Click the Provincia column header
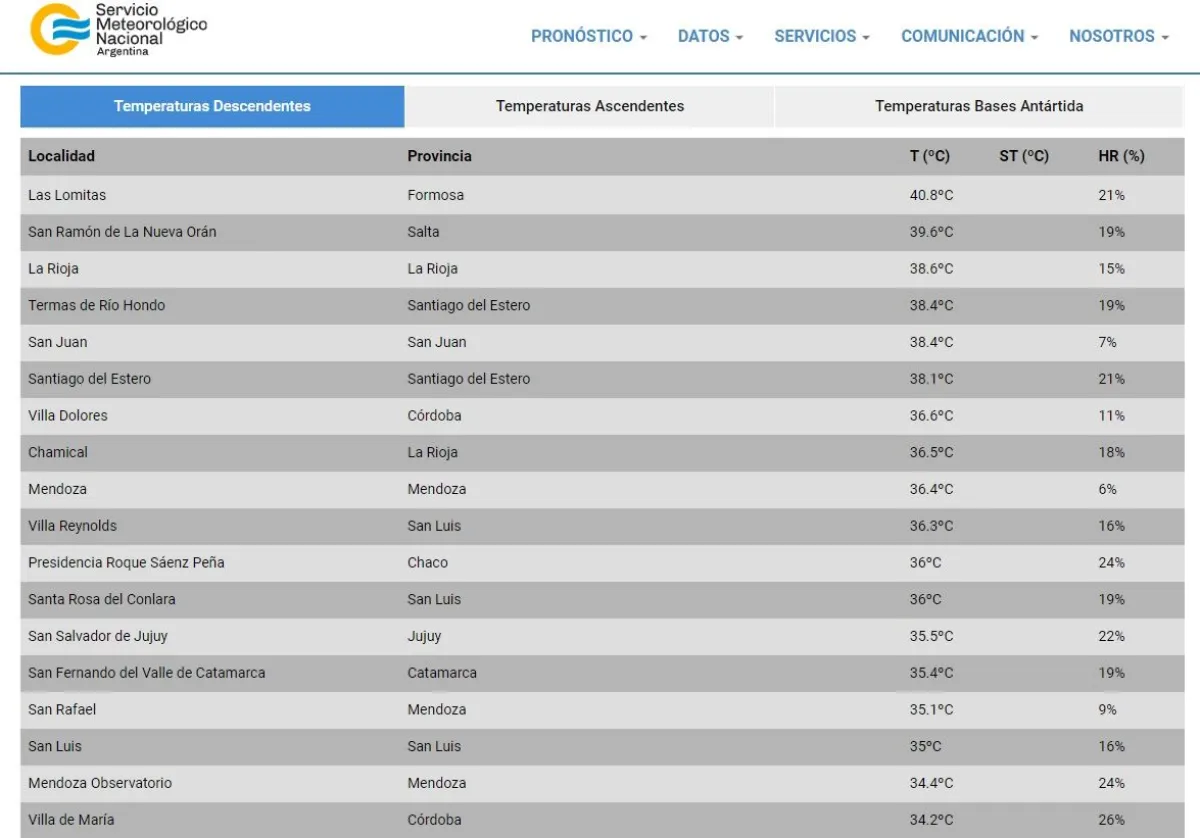 coord(439,156)
